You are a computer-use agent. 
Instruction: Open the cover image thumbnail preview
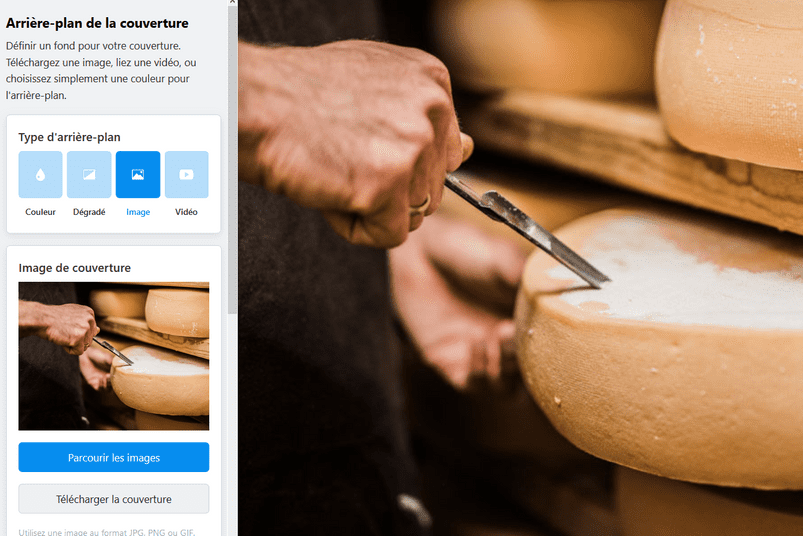[x=114, y=356]
